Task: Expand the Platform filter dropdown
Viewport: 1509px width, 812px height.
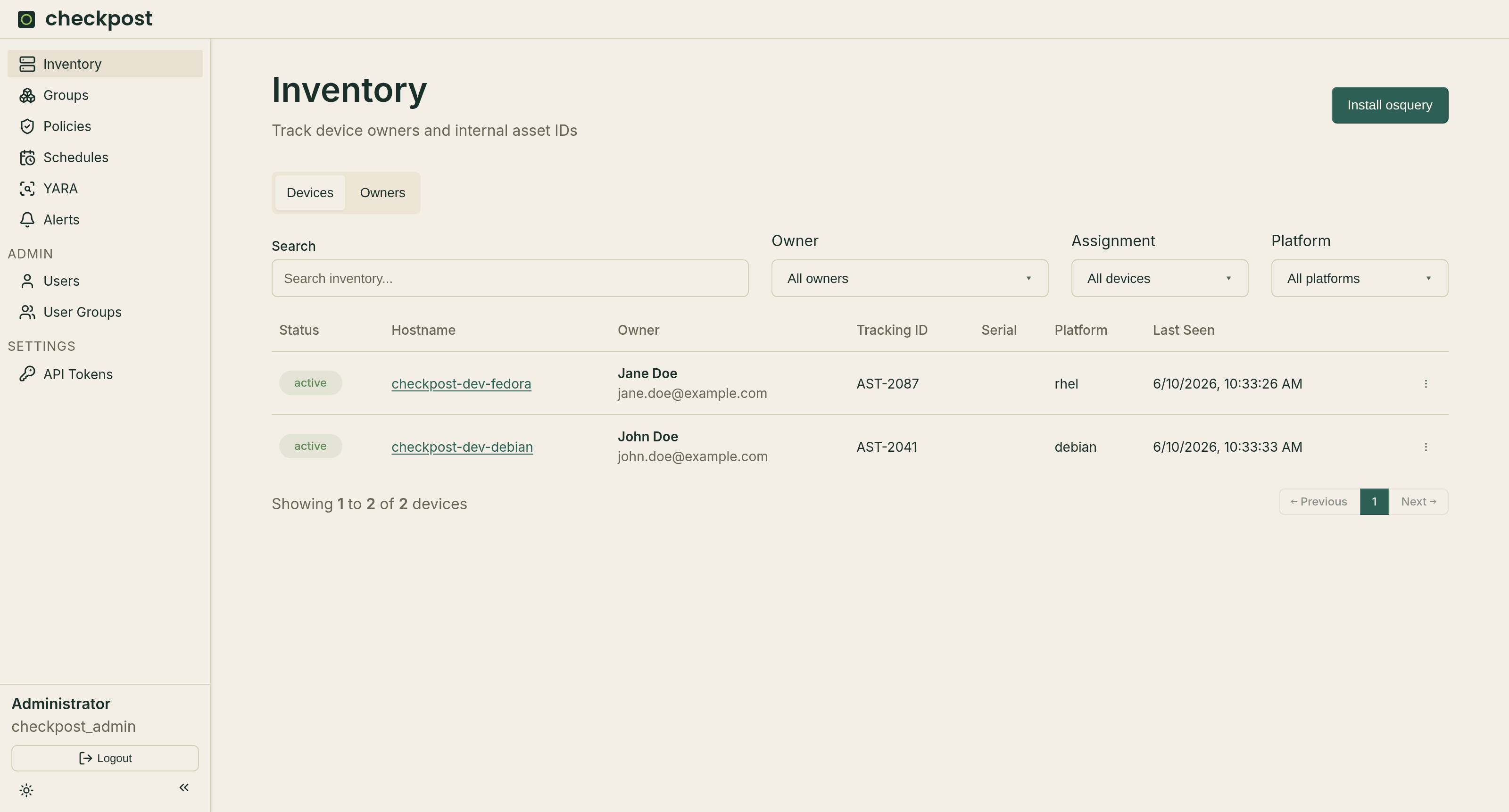Action: pos(1359,278)
